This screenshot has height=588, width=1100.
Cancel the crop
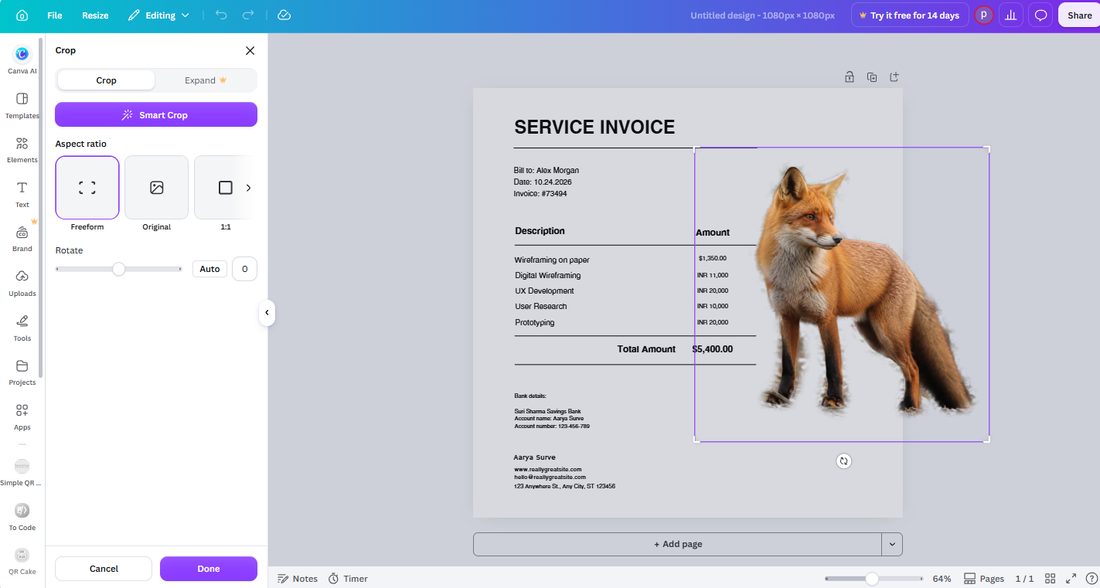(104, 569)
